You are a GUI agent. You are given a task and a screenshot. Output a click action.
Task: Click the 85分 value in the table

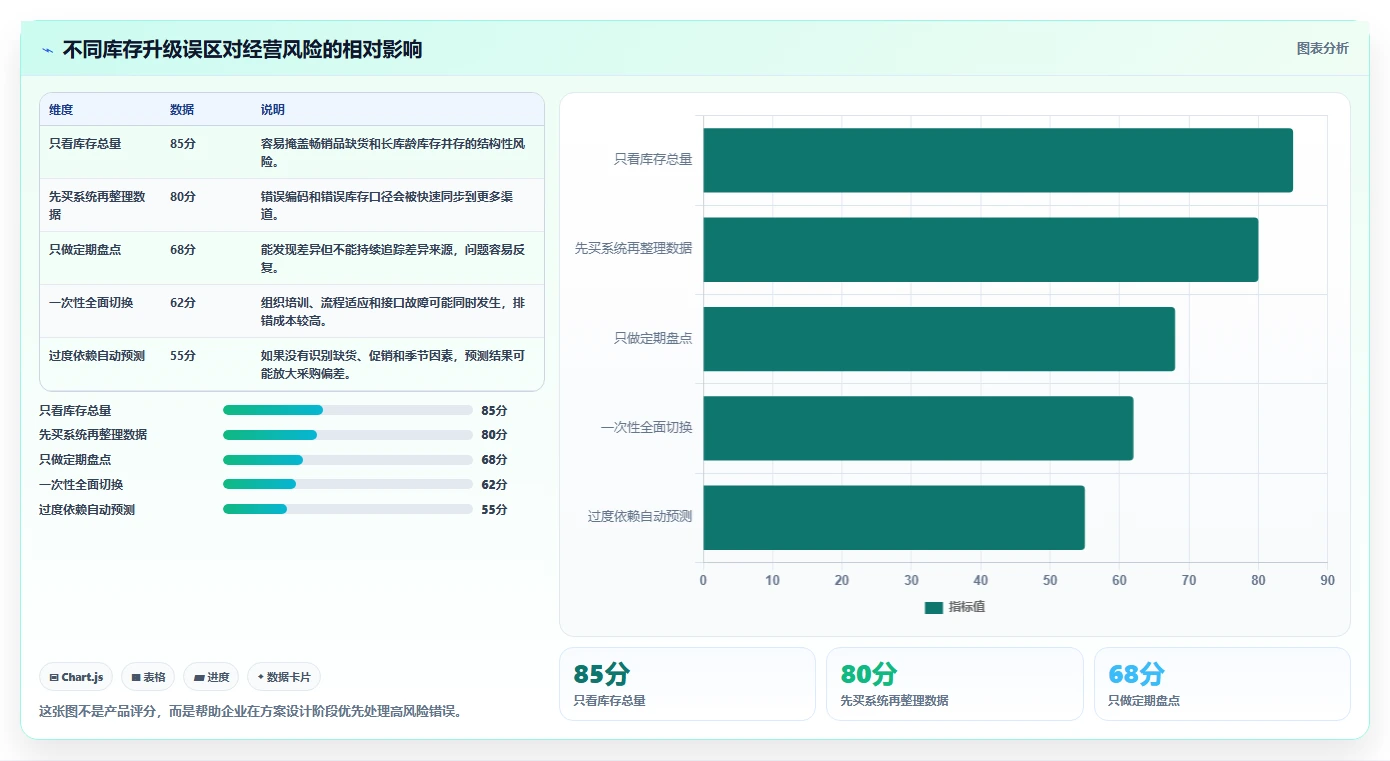tap(183, 144)
